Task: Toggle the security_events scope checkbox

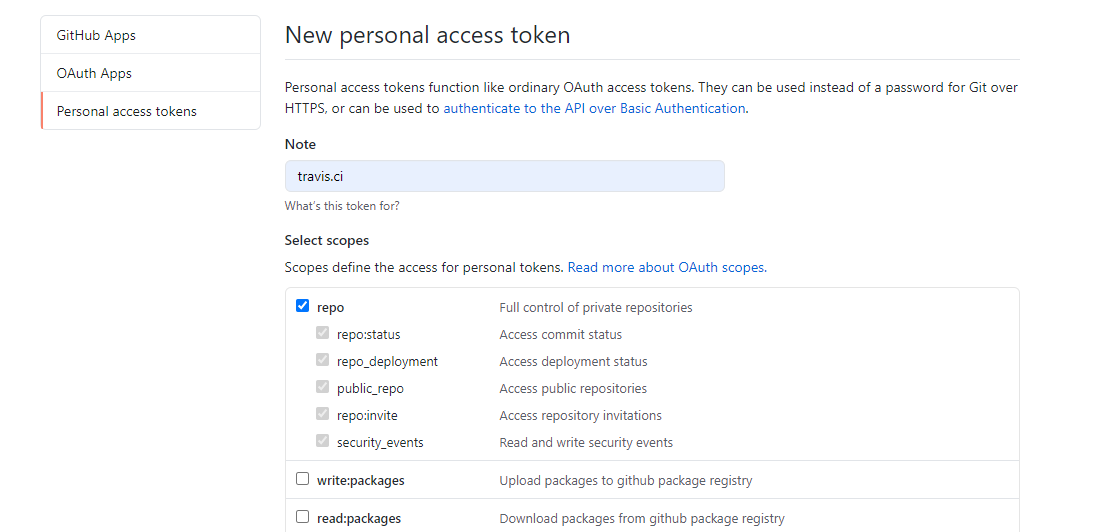Action: 322,441
